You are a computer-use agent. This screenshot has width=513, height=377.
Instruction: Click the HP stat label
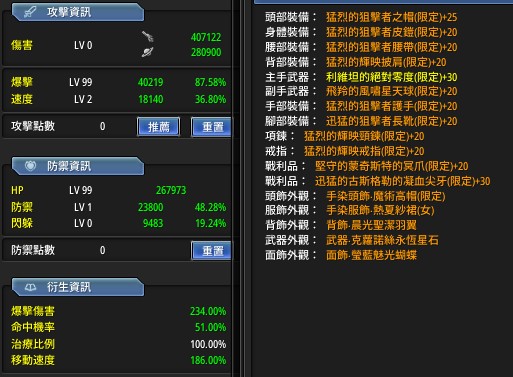17,190
